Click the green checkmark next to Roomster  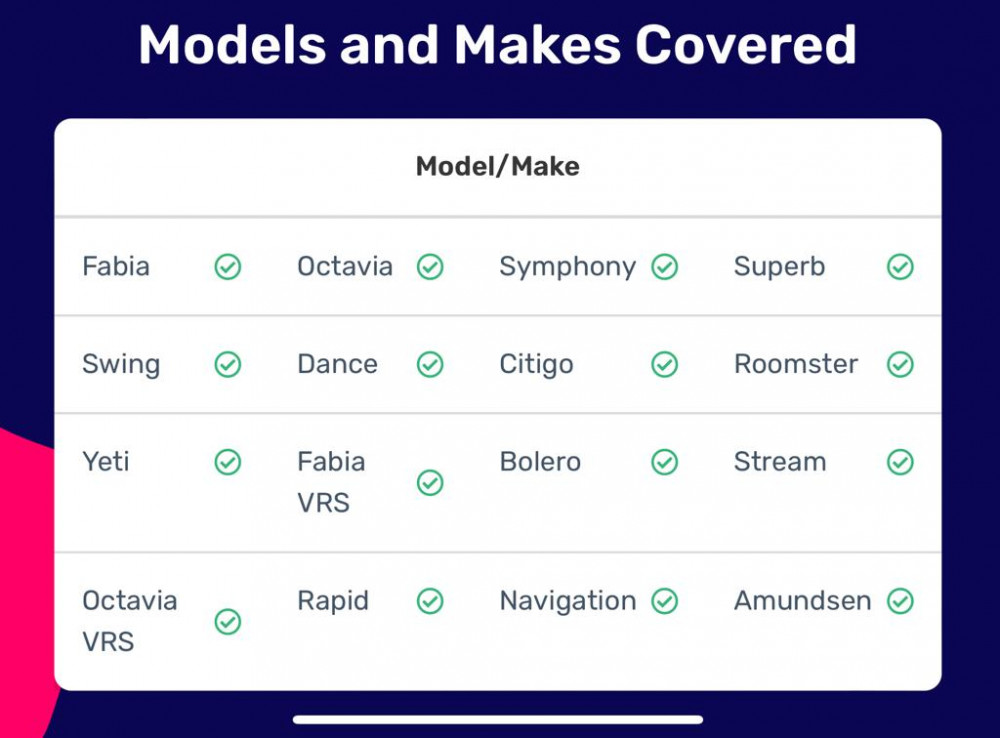[901, 364]
